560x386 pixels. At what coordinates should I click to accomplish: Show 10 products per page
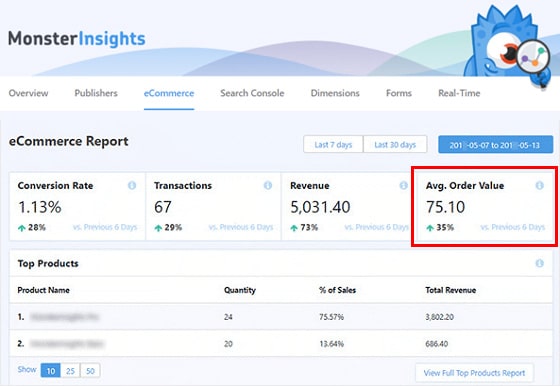tap(51, 371)
